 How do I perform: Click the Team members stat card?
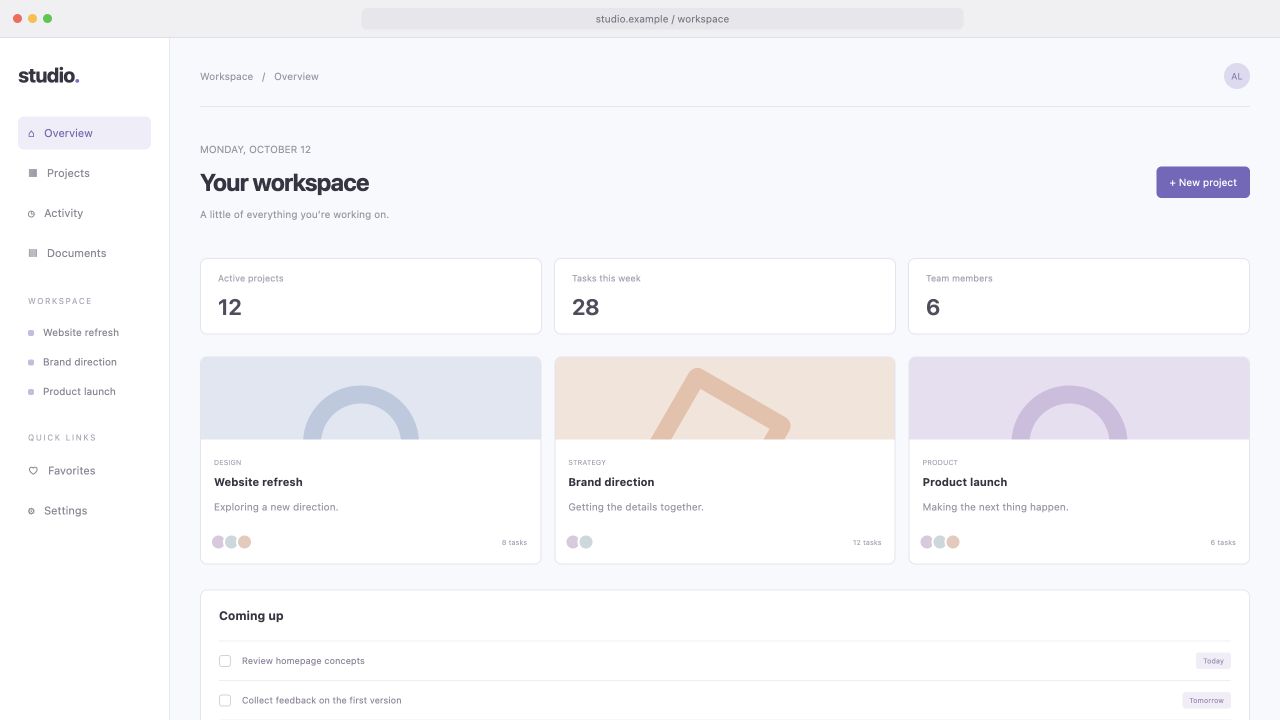[x=1079, y=296]
